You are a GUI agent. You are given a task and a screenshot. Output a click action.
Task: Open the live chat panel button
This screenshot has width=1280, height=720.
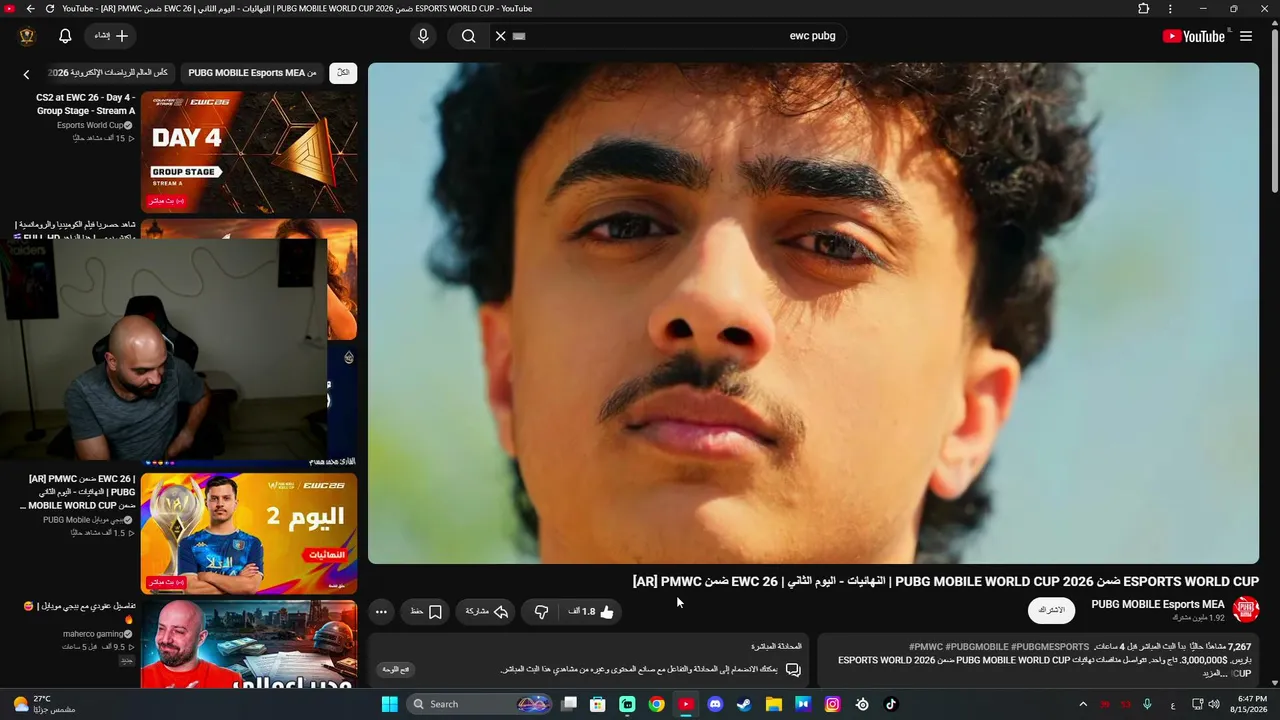tap(397, 669)
